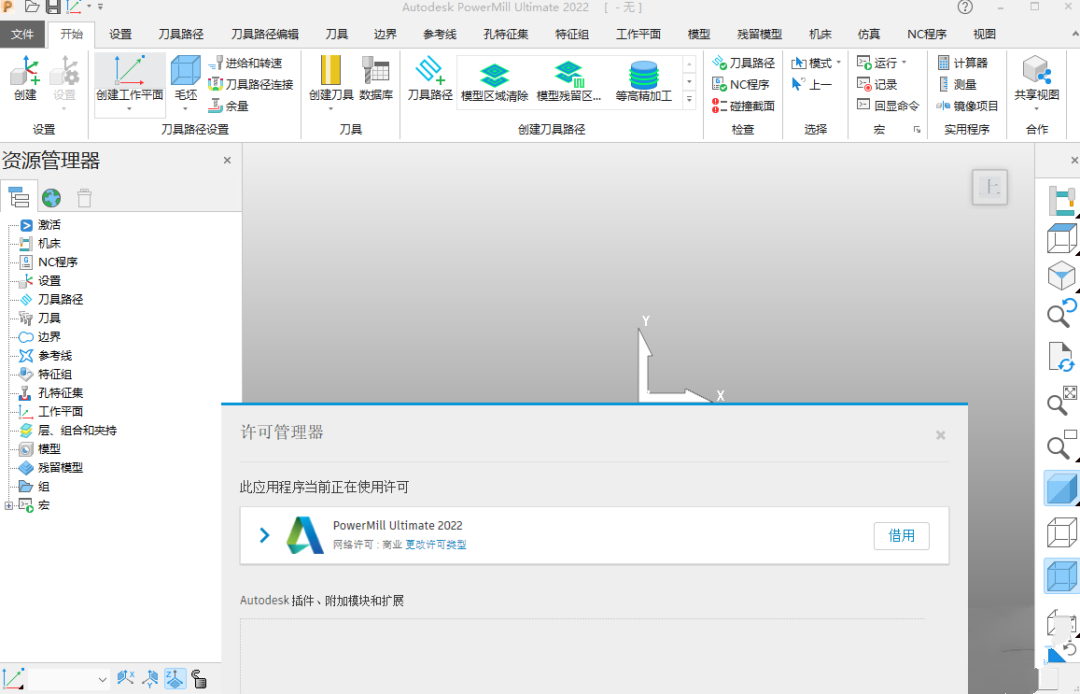The image size is (1080, 694).
Task: Click 回显命令 echo commands
Action: [888, 105]
